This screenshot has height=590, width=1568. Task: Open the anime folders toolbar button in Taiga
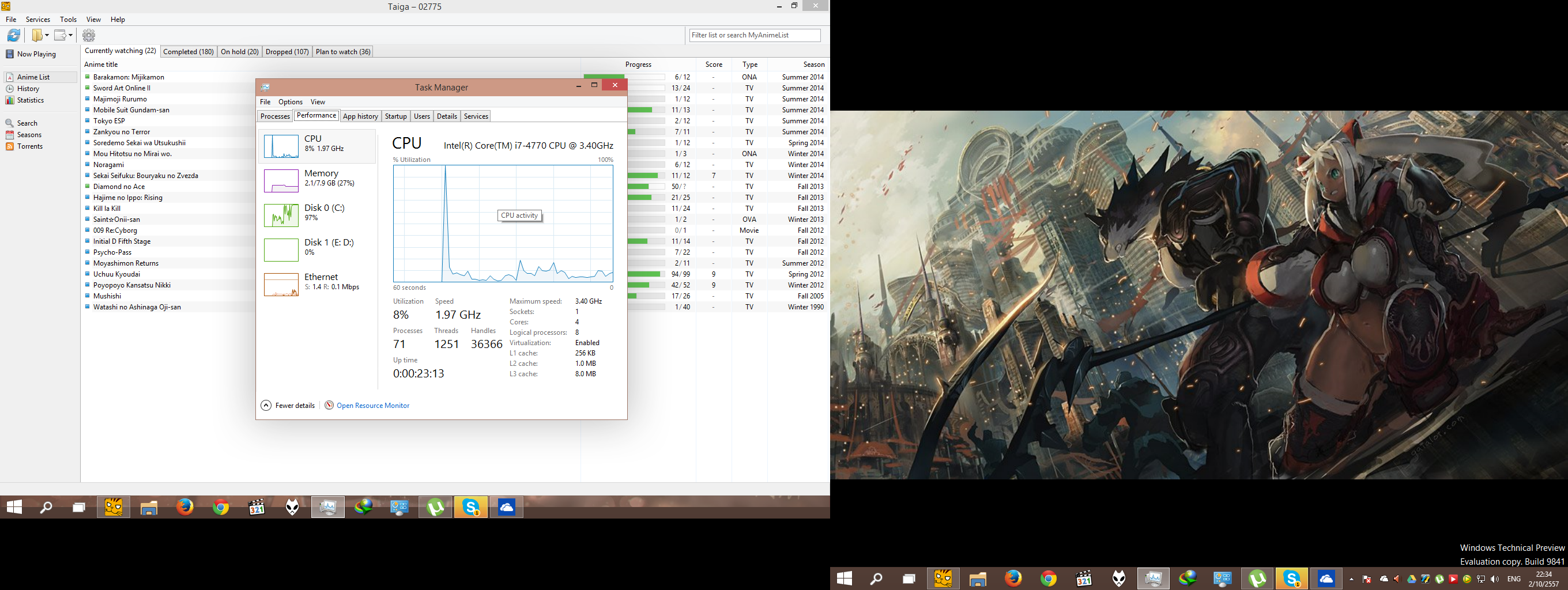coord(37,35)
